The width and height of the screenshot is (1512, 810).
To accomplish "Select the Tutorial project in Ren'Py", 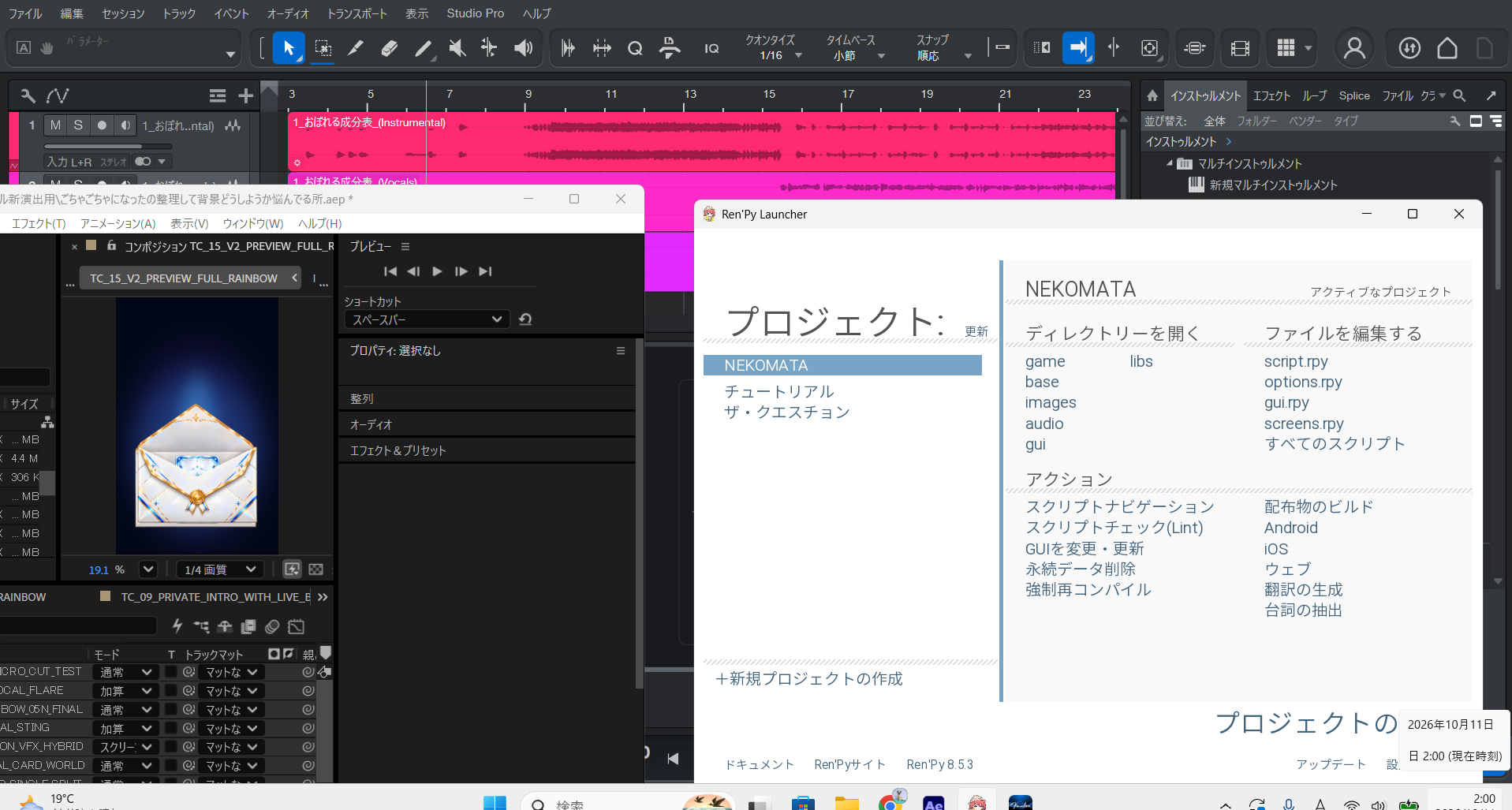I will (x=778, y=391).
